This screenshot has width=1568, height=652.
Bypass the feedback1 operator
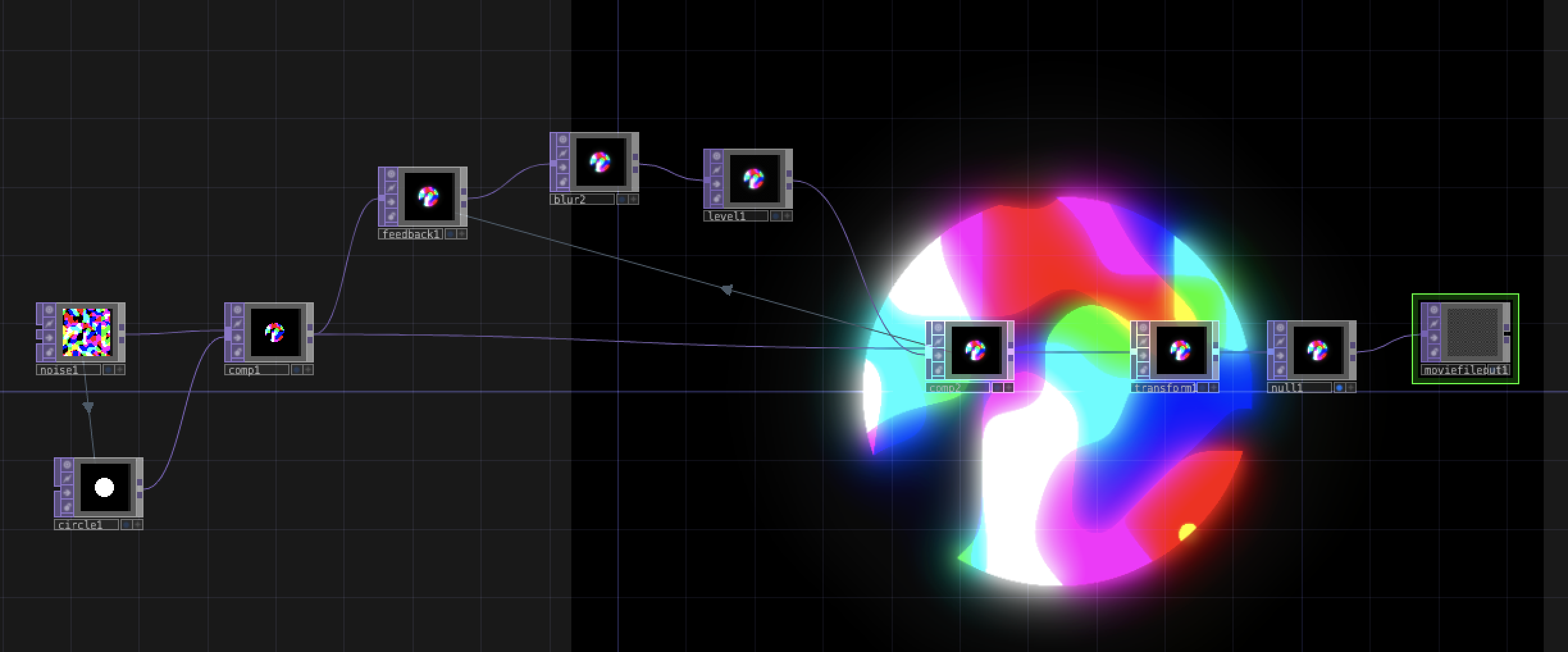tap(391, 202)
